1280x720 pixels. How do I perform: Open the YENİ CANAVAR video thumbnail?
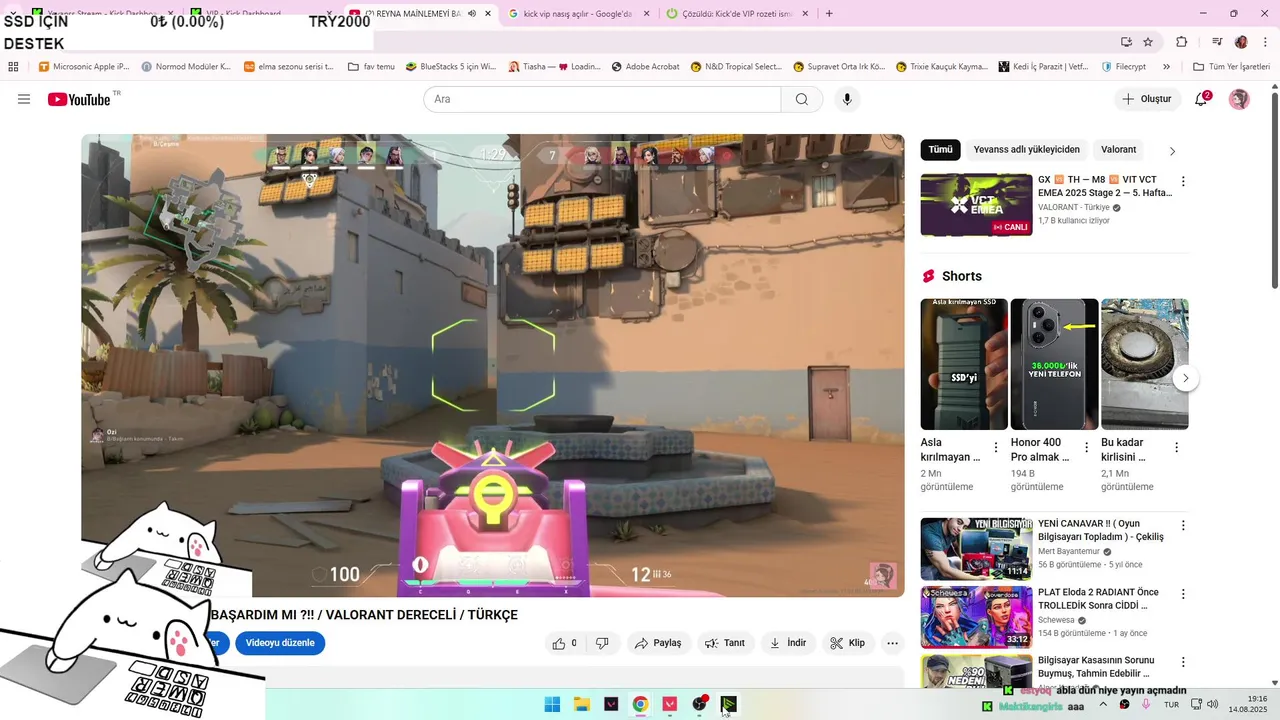(976, 548)
